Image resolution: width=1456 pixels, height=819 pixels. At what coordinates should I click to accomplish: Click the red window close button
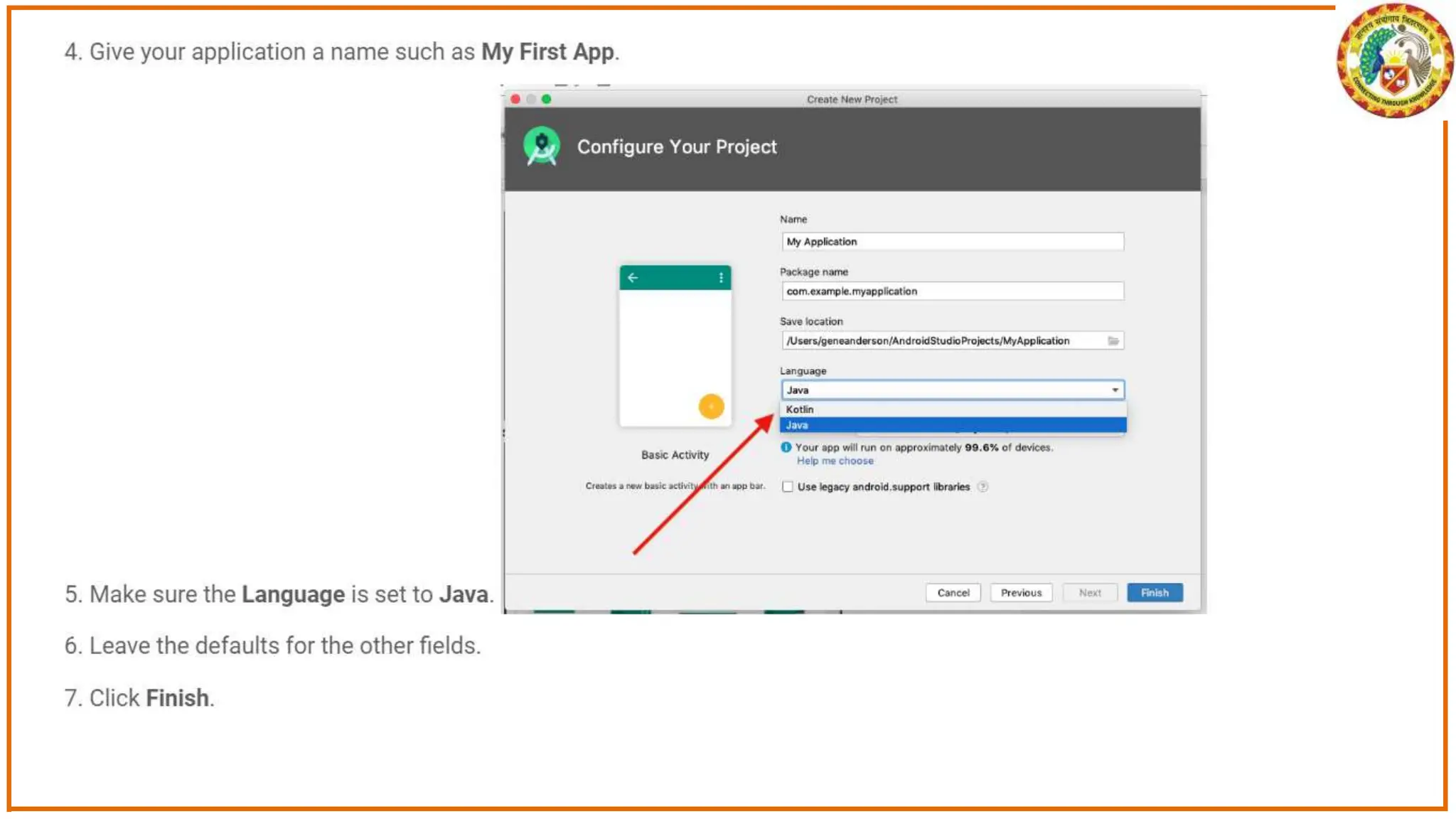coord(515,99)
